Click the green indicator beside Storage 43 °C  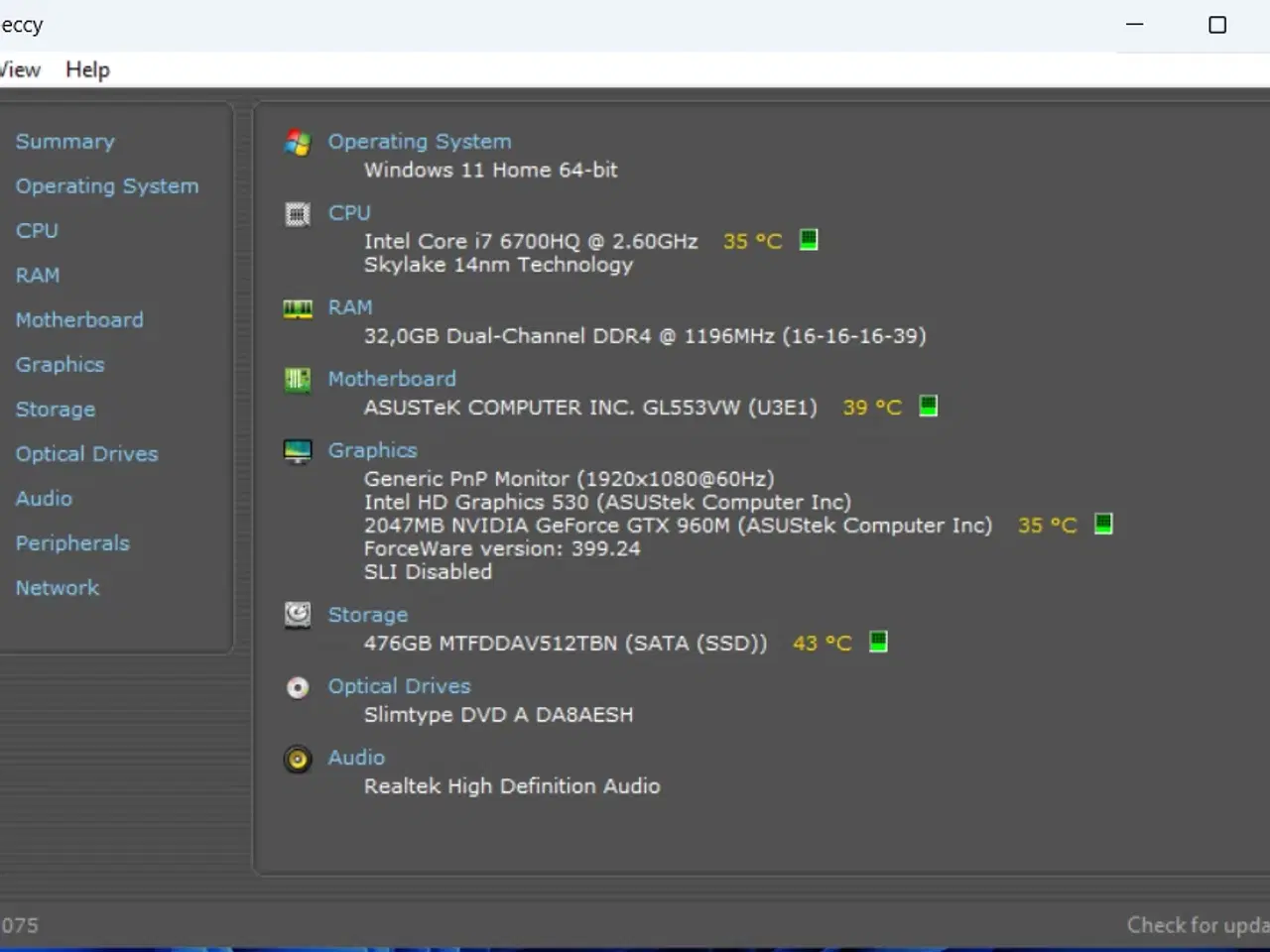pos(878,642)
